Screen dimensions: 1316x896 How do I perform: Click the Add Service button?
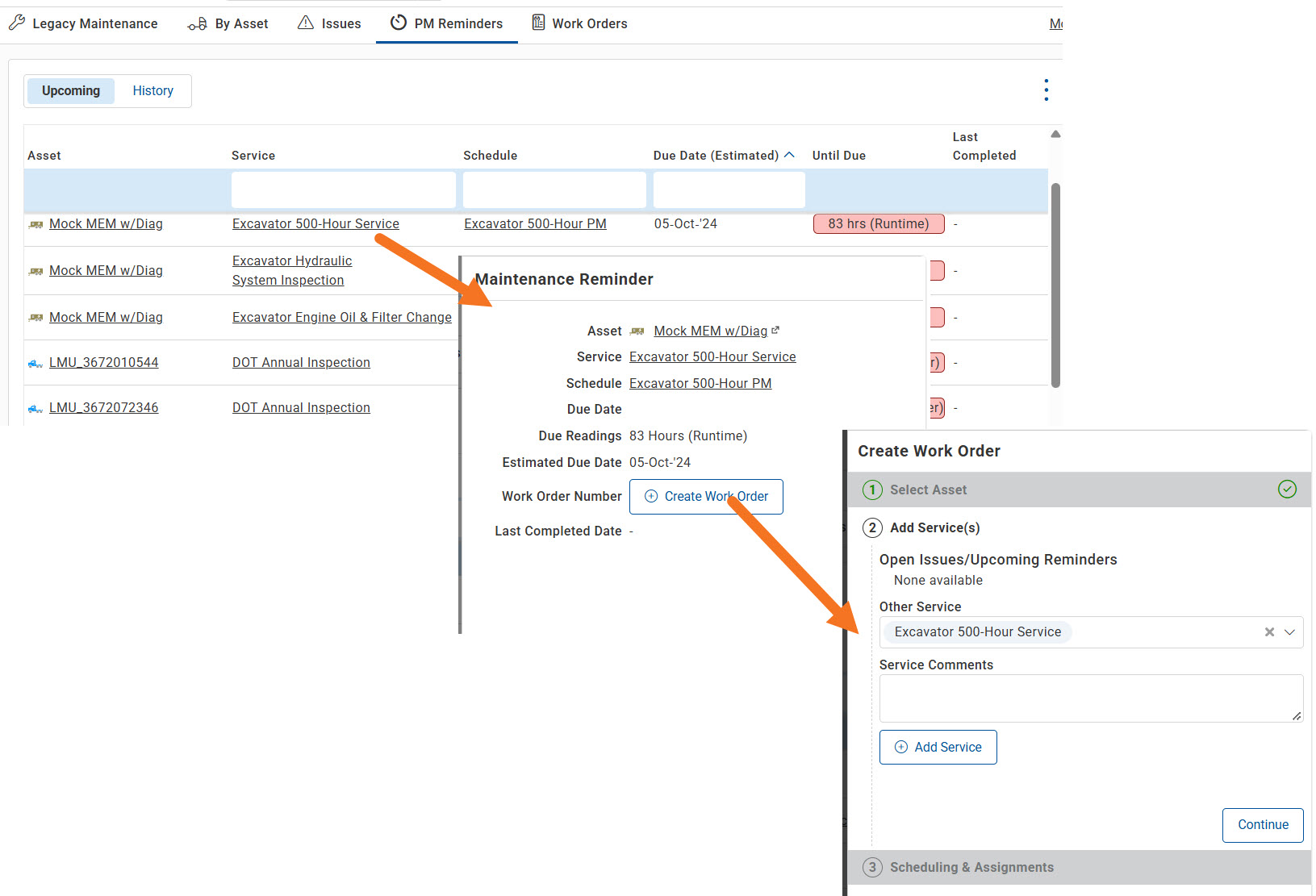coord(938,748)
